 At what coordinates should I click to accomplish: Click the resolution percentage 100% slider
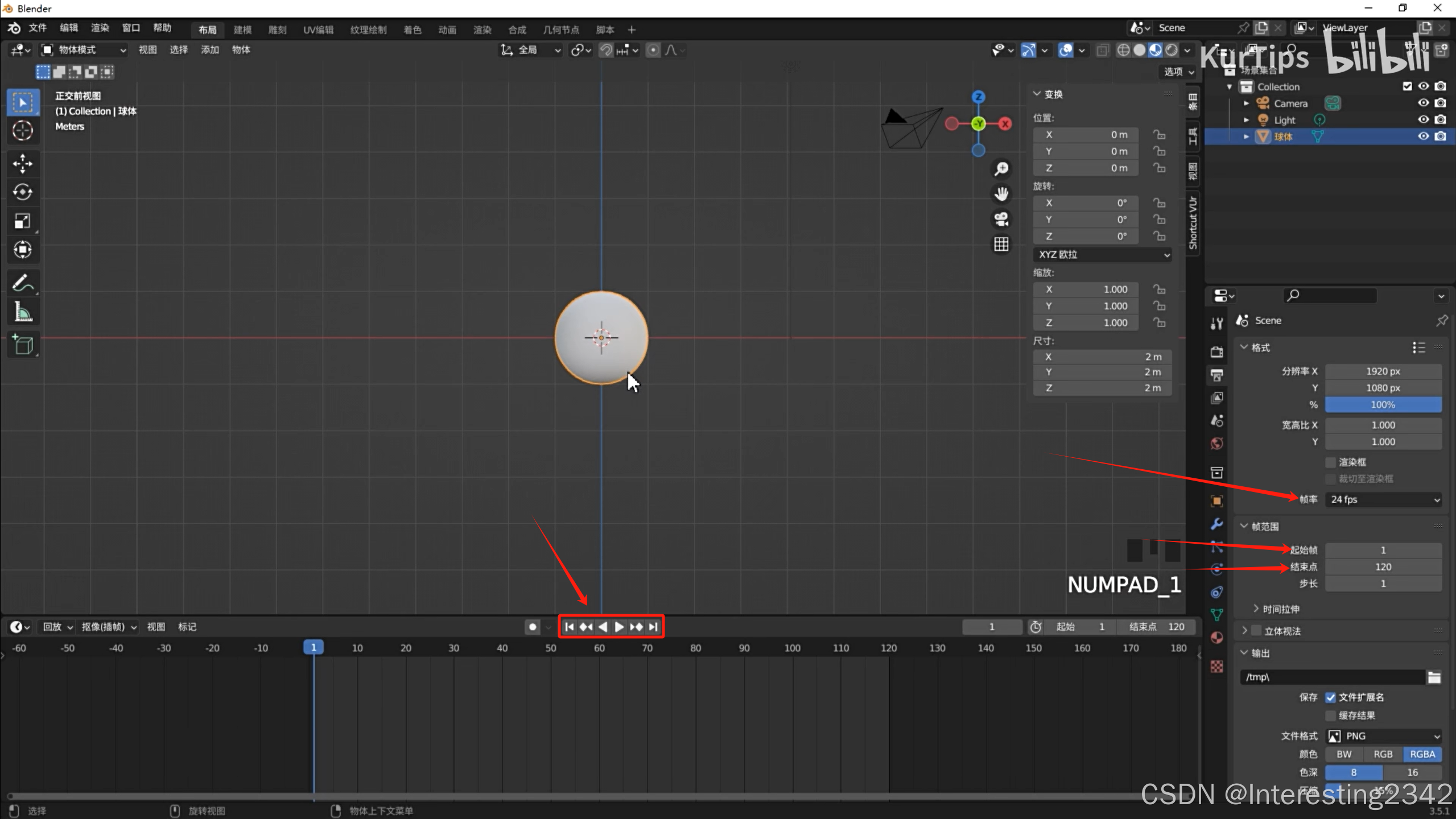point(1383,405)
